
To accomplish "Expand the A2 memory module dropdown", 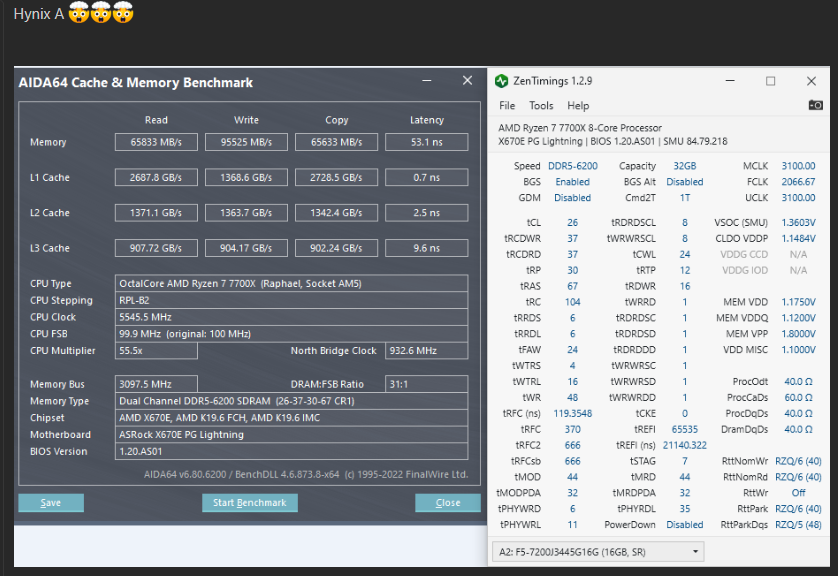I will pos(598,552).
